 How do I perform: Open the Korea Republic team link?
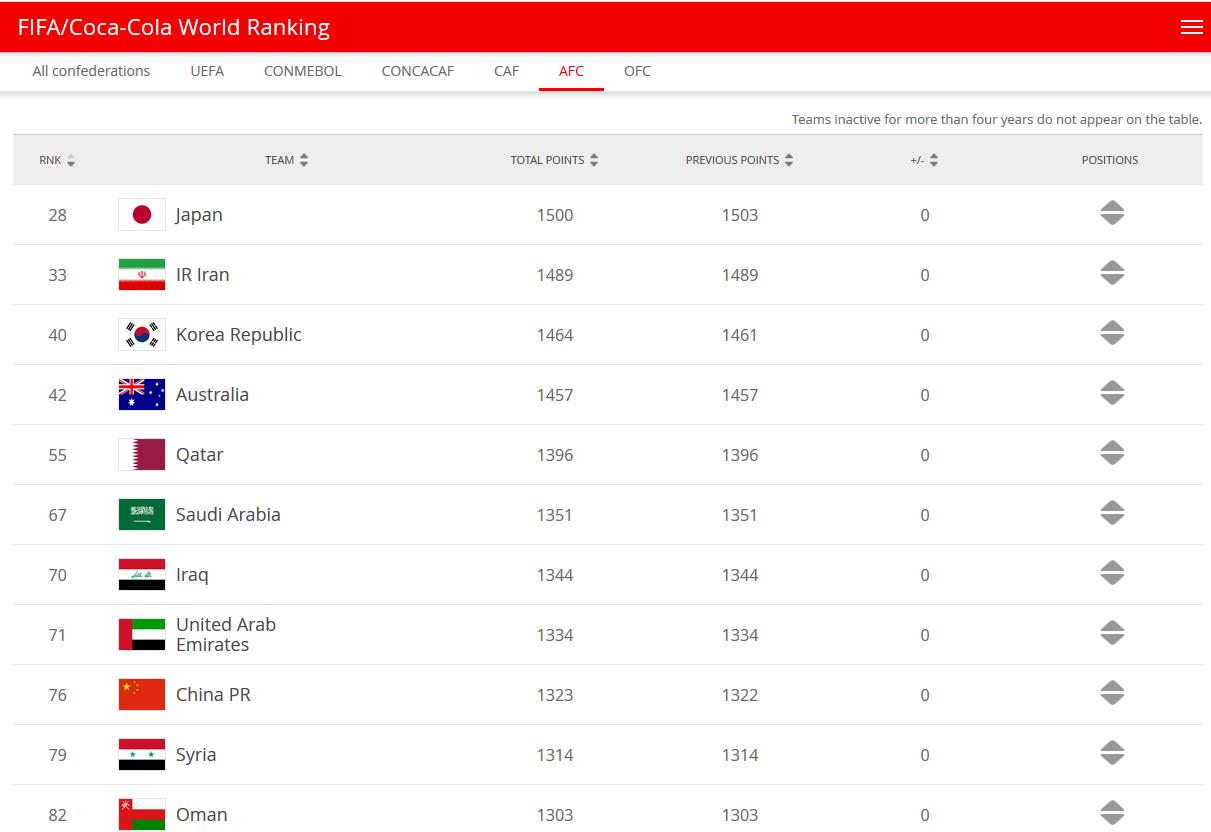coord(239,335)
